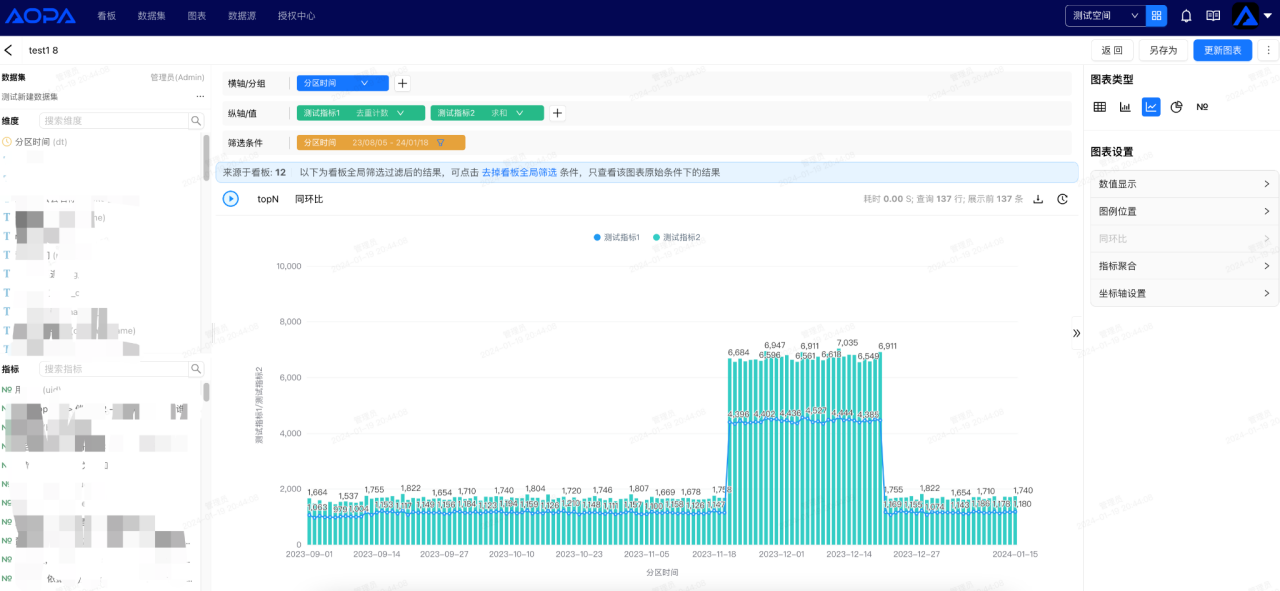
Task: Select the № number card chart type
Action: click(x=1202, y=107)
